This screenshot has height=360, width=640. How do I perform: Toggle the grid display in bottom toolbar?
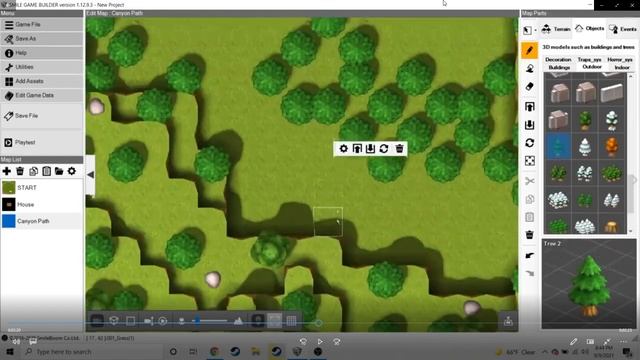[291, 321]
